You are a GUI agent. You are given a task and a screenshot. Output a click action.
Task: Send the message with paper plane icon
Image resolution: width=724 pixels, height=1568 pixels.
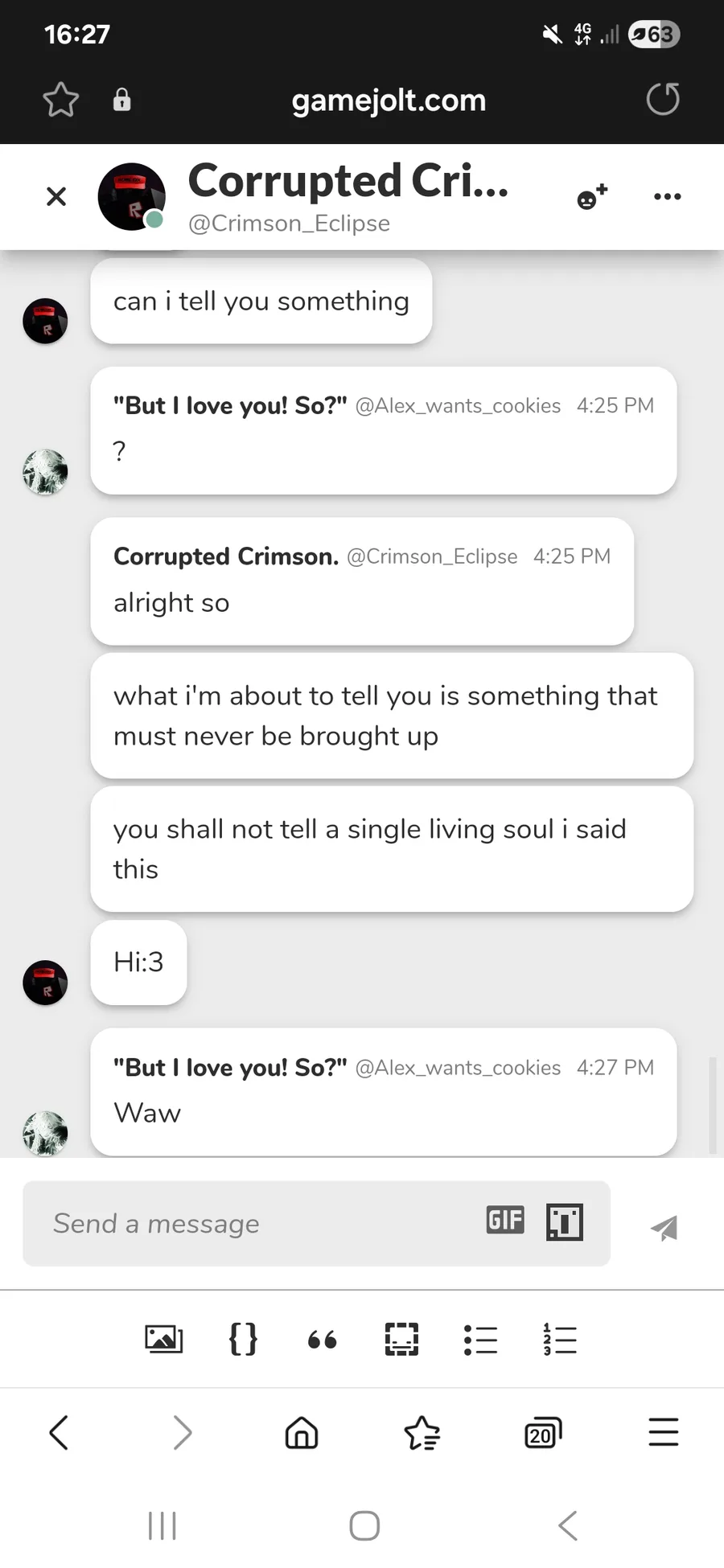coord(664,1227)
